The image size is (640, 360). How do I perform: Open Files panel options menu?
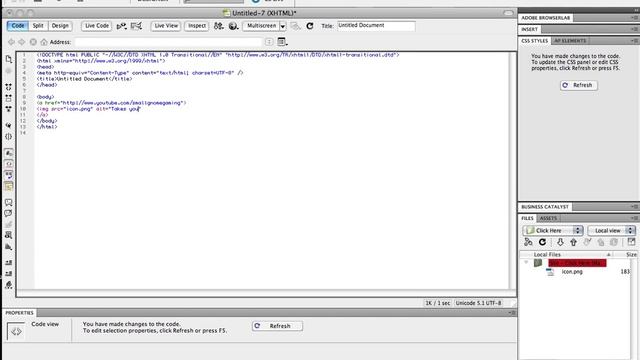point(634,218)
